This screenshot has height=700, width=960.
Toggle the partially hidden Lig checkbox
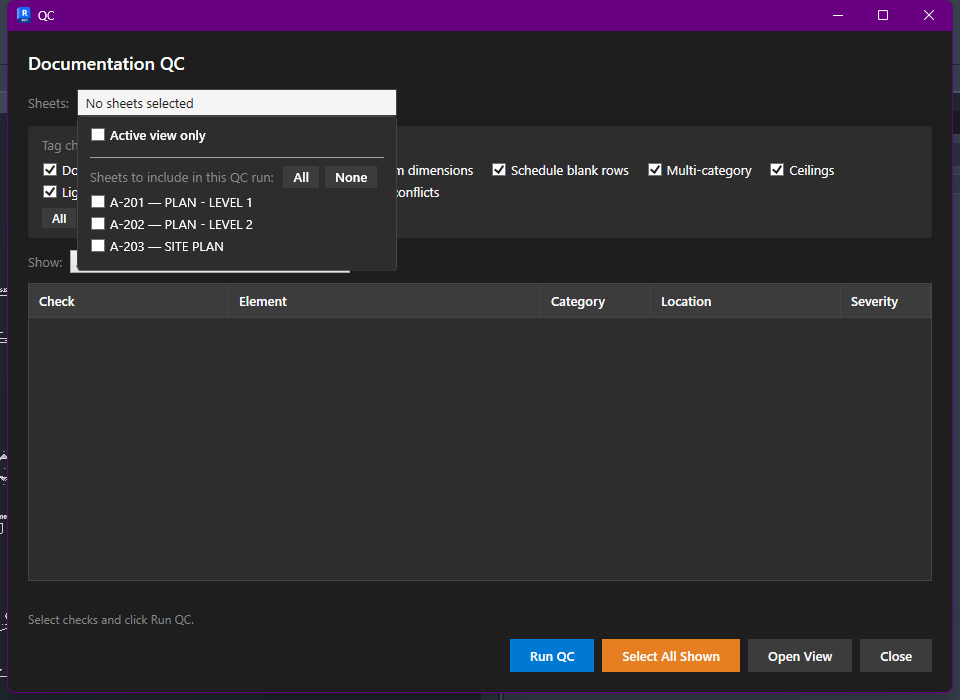50,192
